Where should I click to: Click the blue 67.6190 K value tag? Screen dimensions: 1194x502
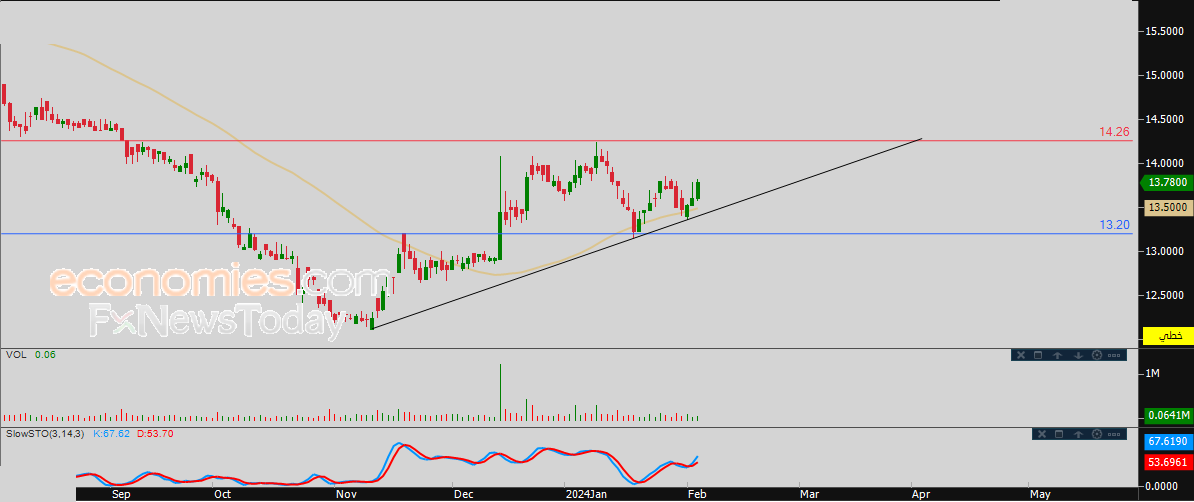pos(1167,442)
